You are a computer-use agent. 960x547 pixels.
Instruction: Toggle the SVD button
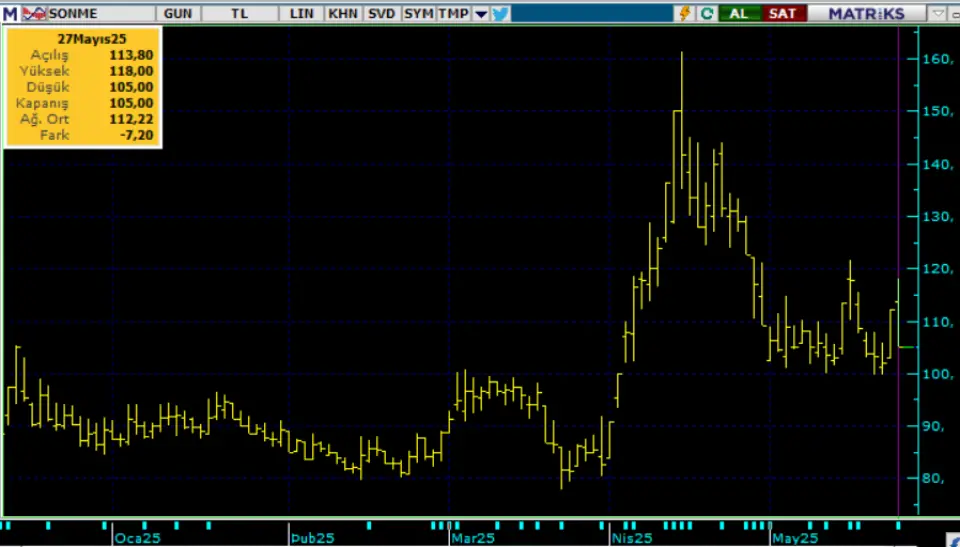click(381, 13)
